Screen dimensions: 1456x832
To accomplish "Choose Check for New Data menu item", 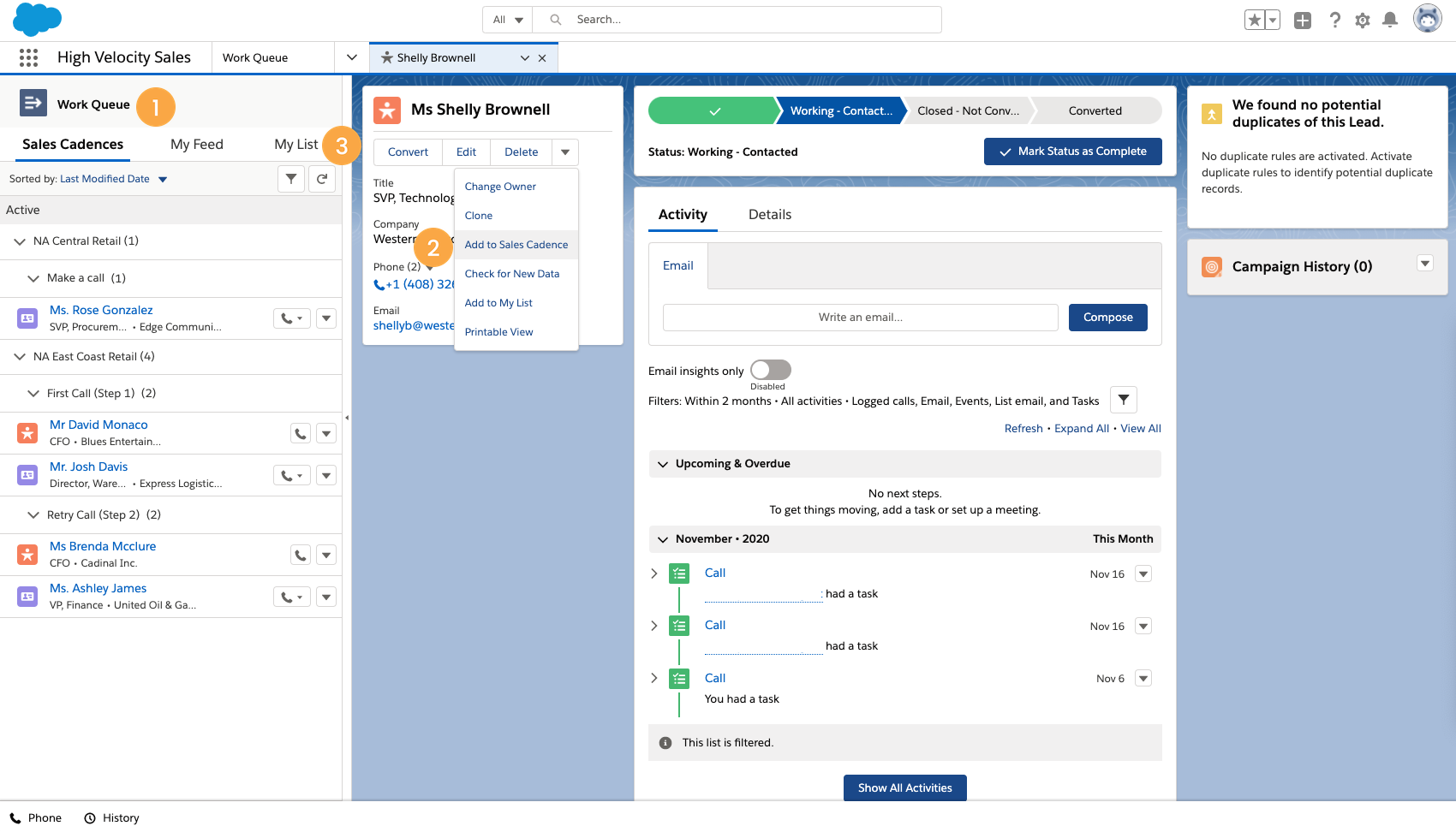I will point(516,274).
